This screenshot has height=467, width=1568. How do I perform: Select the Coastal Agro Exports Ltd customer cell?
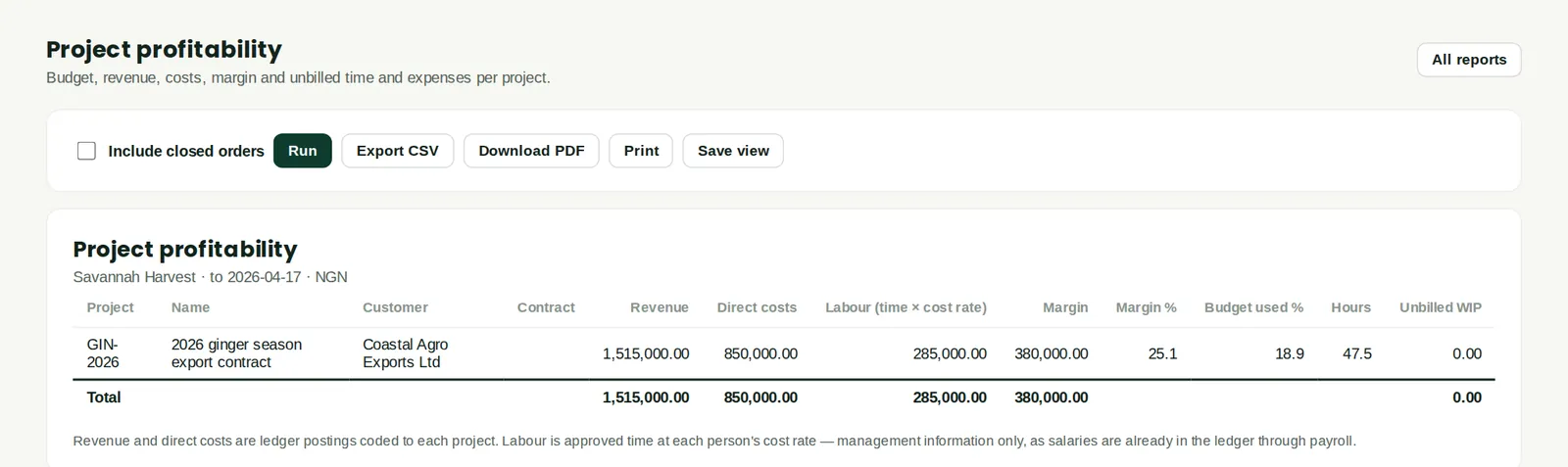[x=406, y=353]
